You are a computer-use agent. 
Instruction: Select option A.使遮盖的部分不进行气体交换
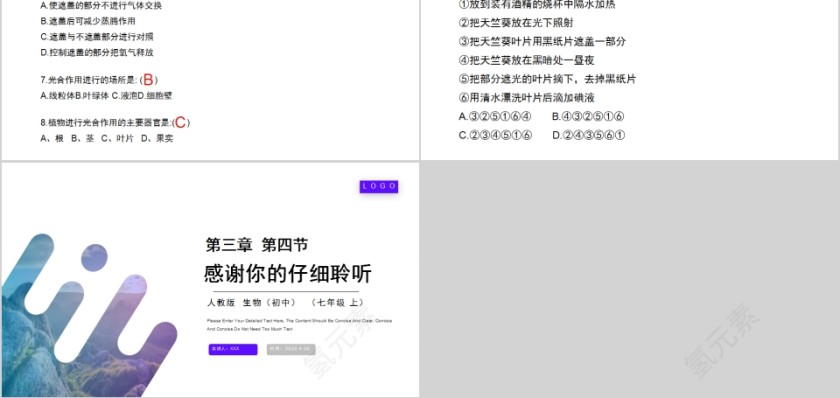101,6
